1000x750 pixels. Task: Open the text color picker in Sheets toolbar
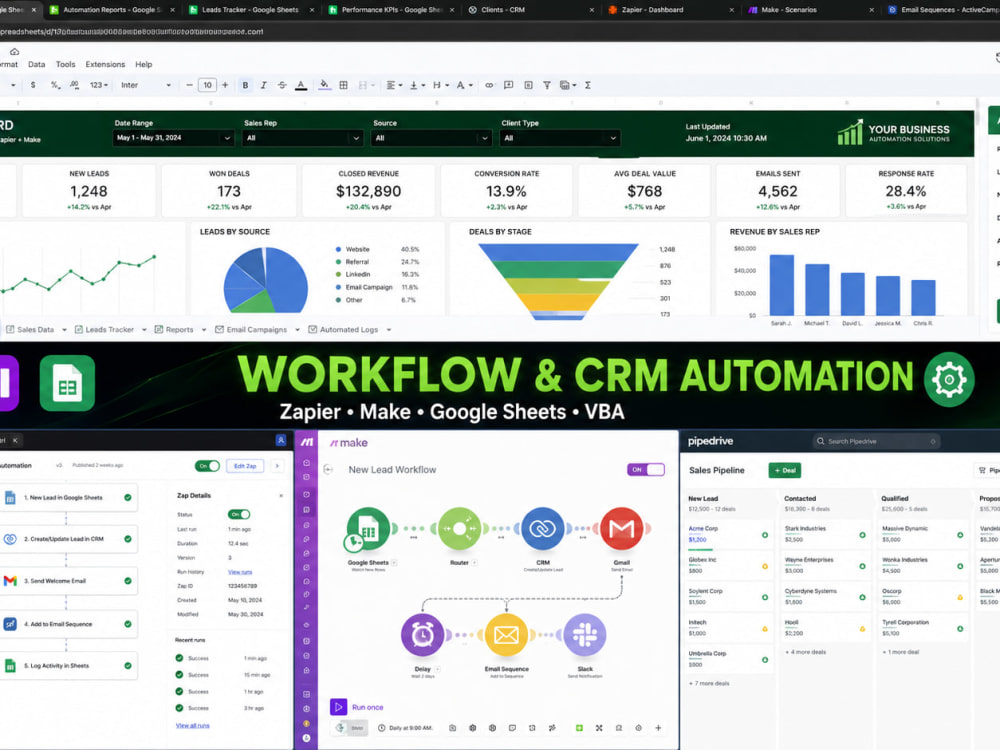click(301, 85)
